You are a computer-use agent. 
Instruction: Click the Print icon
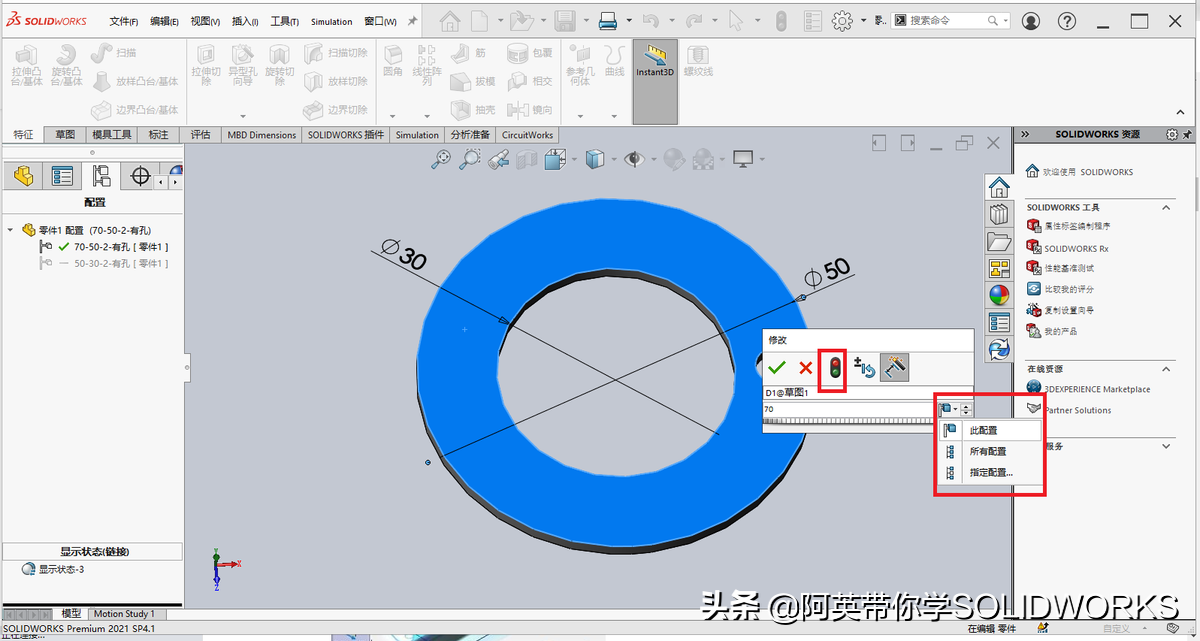click(x=607, y=21)
